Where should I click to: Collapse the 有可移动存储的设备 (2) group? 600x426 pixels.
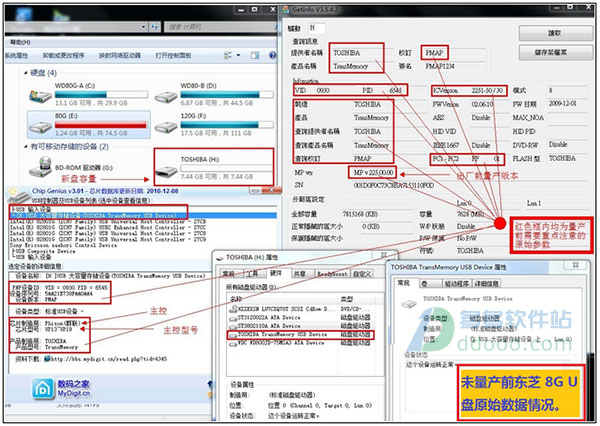pyautogui.click(x=26, y=147)
